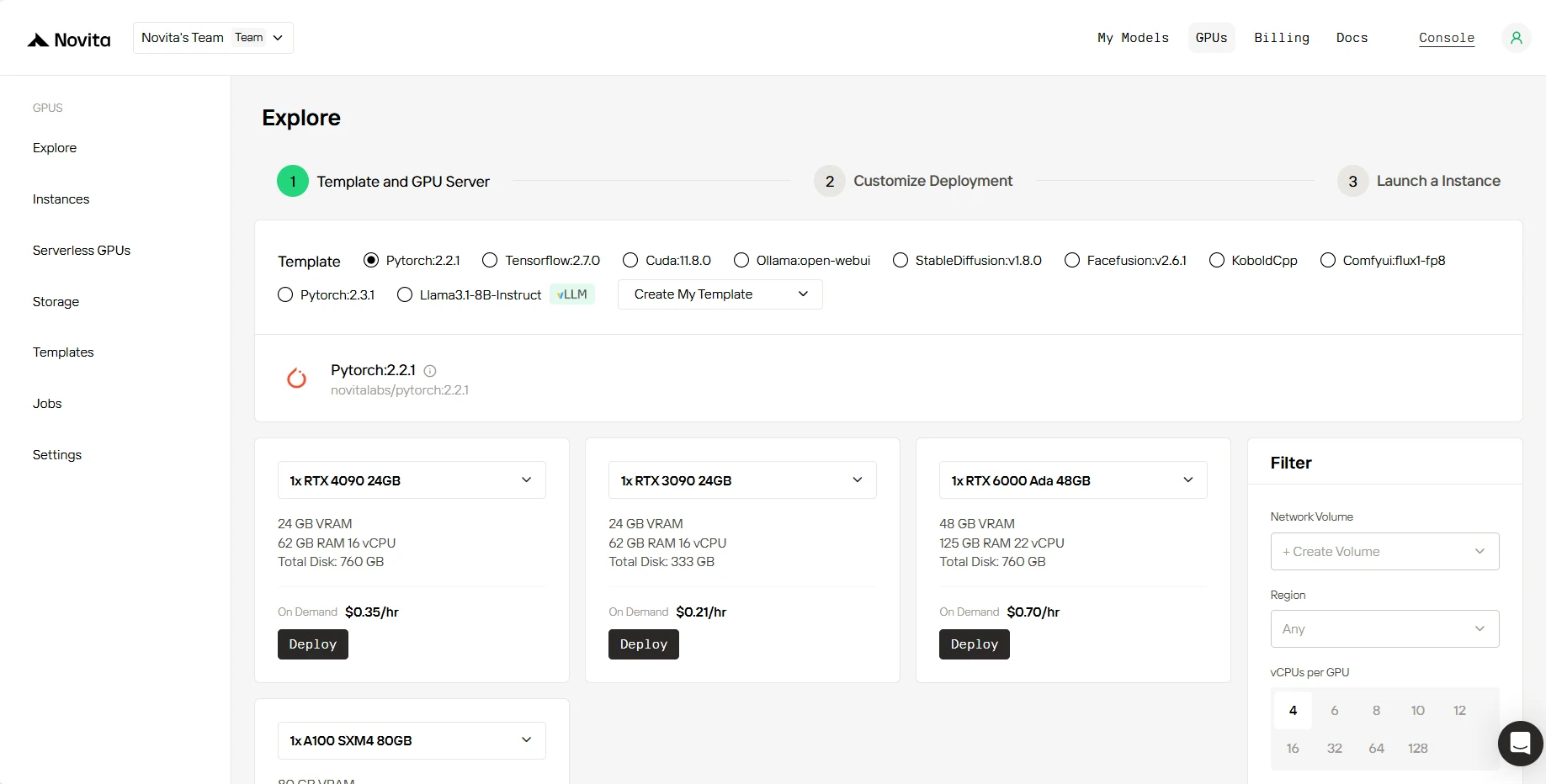Deploy the RTX 6000 Ada 48GB server
Image resolution: width=1546 pixels, height=784 pixels.
[x=975, y=644]
